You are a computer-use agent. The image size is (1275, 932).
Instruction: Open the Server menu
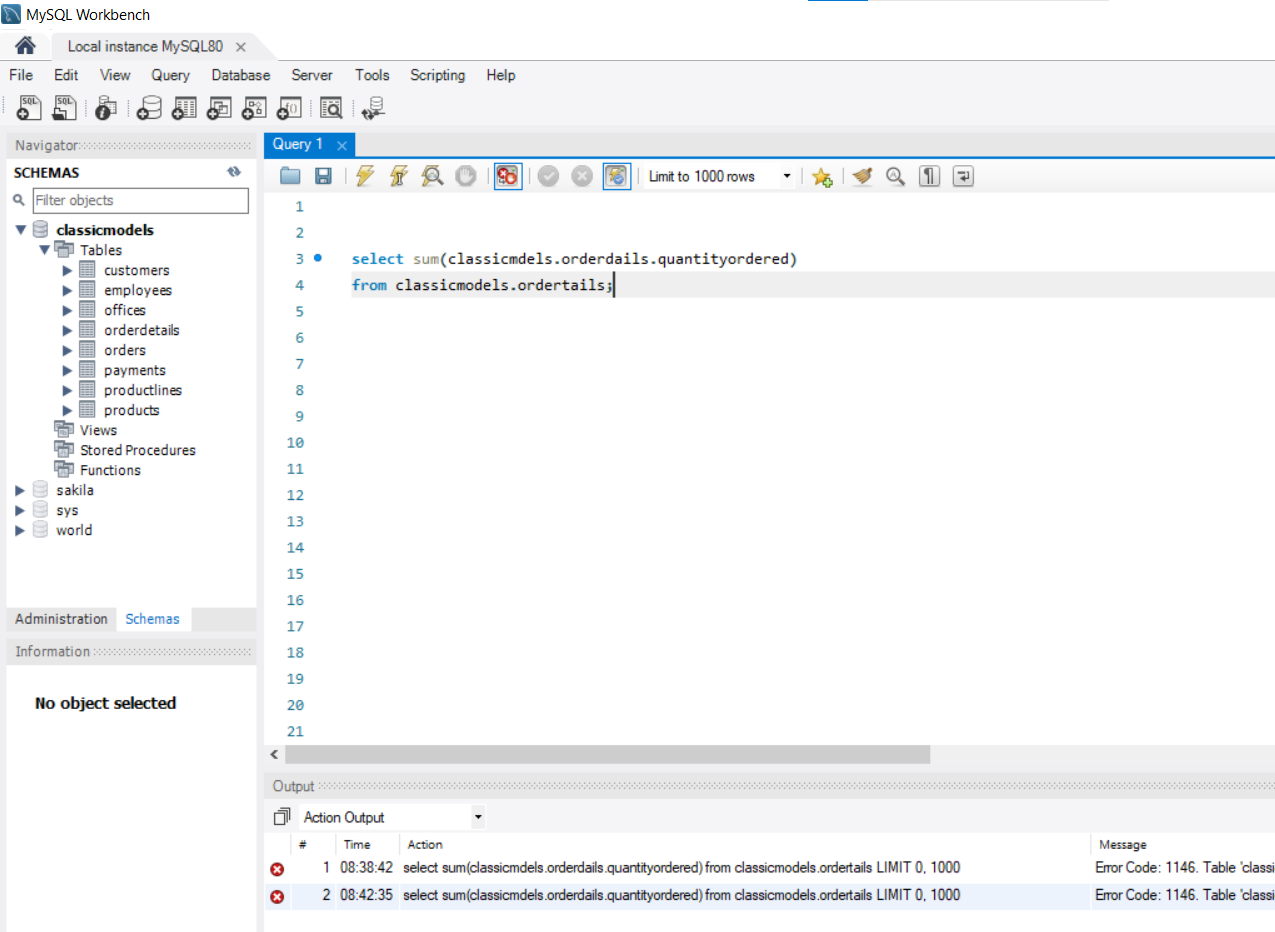pyautogui.click(x=312, y=75)
